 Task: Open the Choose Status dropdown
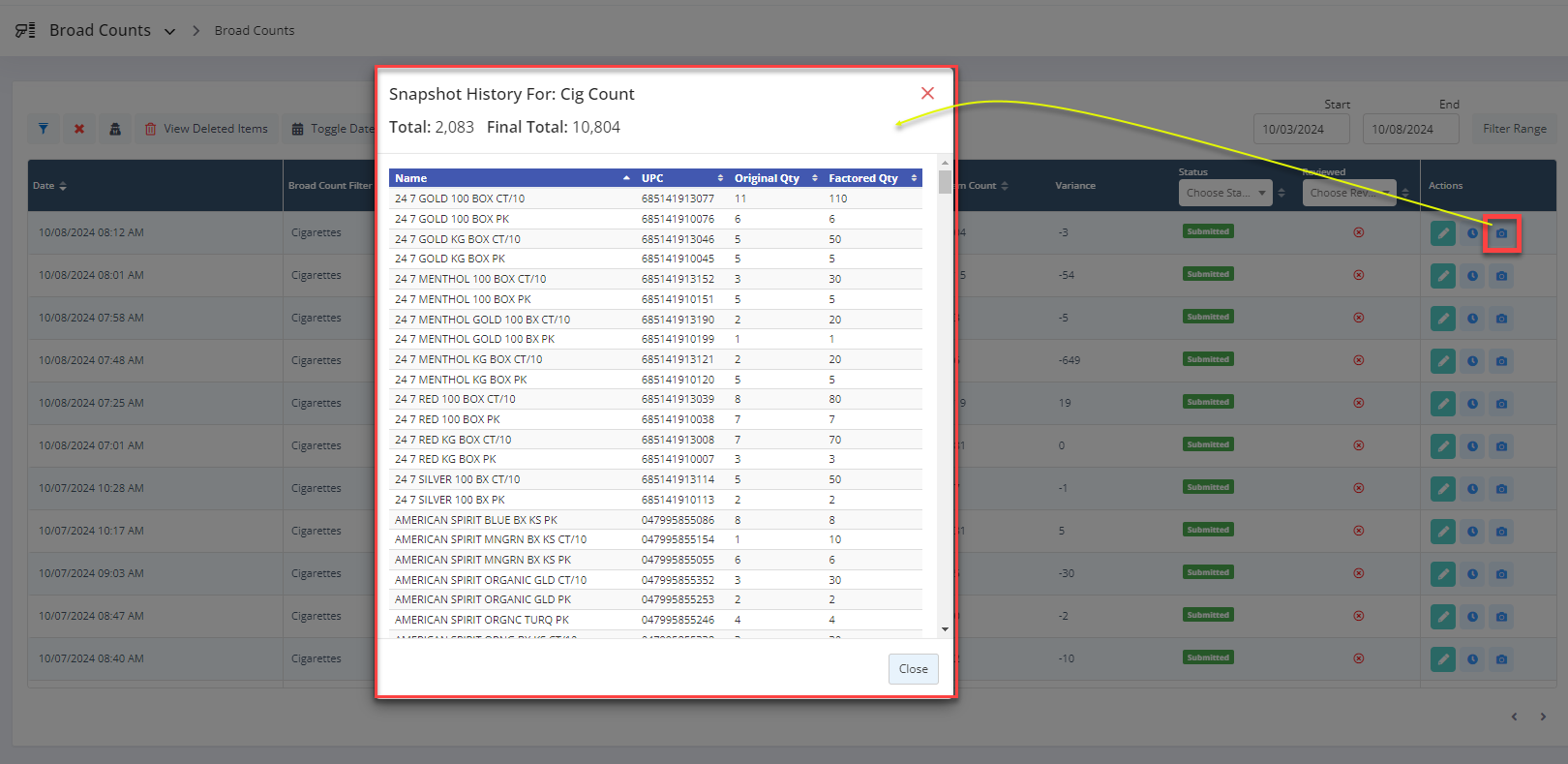point(1224,193)
